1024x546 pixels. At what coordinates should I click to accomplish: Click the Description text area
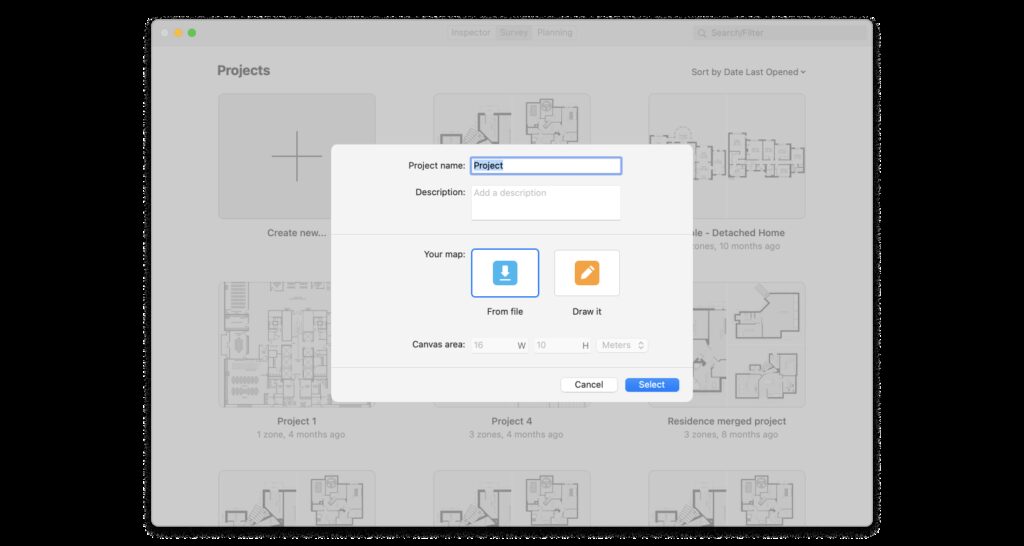click(546, 202)
